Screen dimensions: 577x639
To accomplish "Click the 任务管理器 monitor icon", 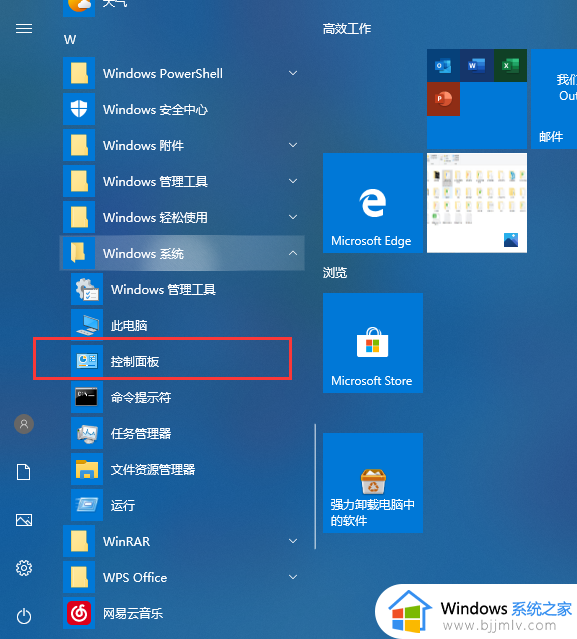I will click(x=87, y=433).
